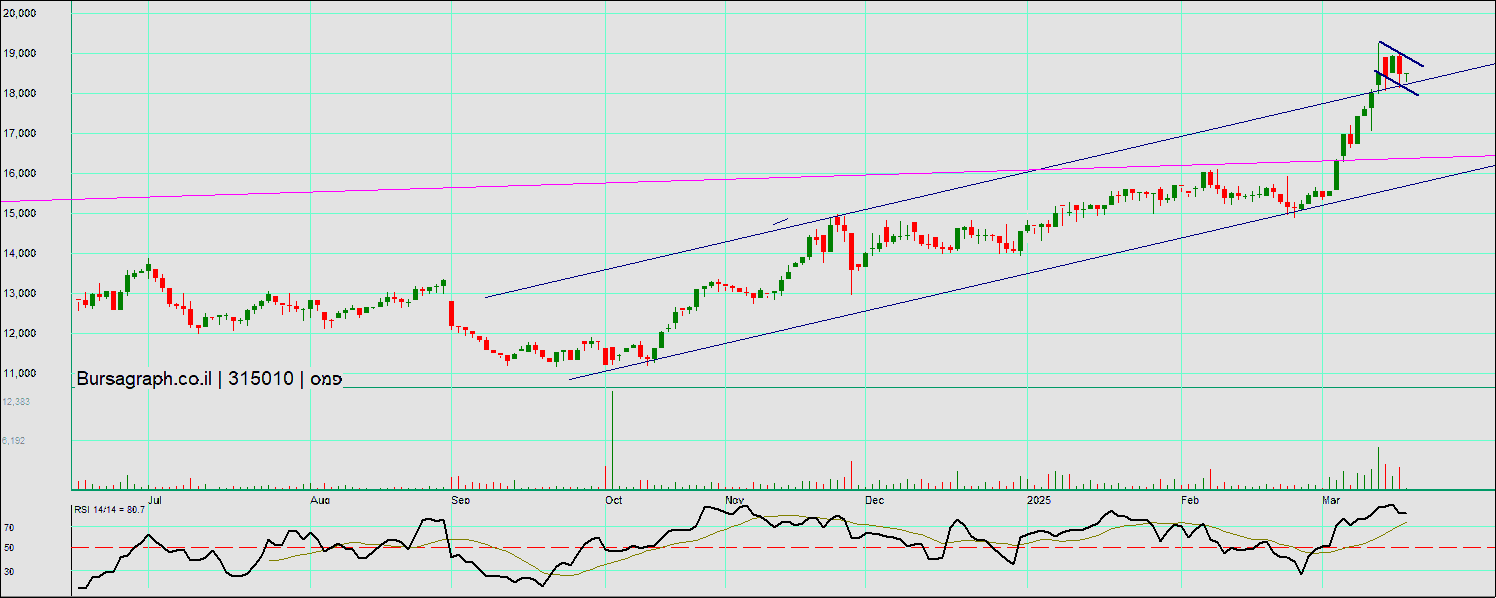Select the RSI 14/14 indicator label
This screenshot has width=1496, height=598.
point(110,510)
